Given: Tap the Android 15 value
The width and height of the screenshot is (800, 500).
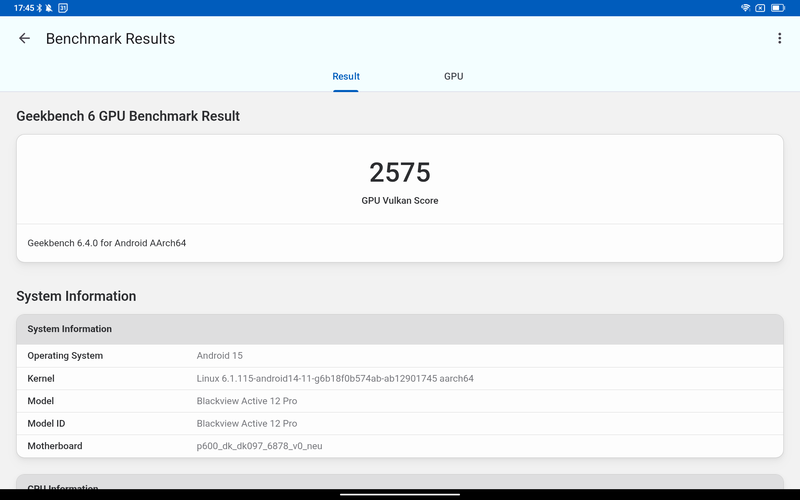Looking at the screenshot, I should click(219, 356).
